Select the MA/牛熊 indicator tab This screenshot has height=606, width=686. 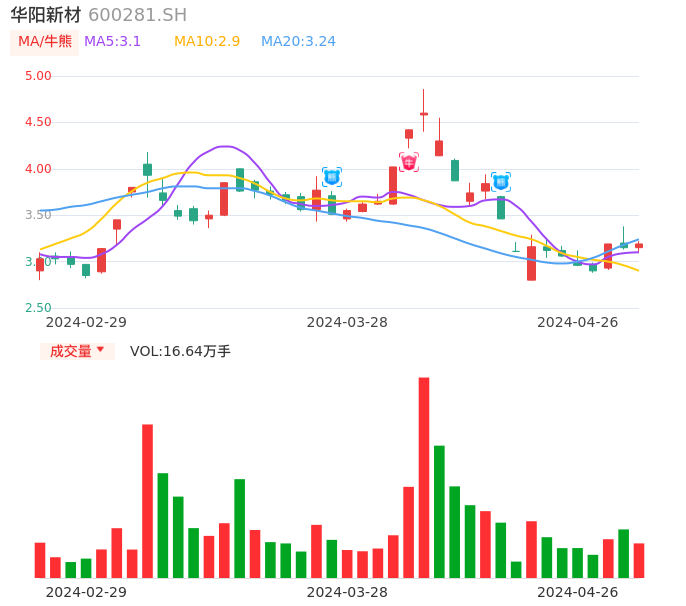click(x=45, y=42)
